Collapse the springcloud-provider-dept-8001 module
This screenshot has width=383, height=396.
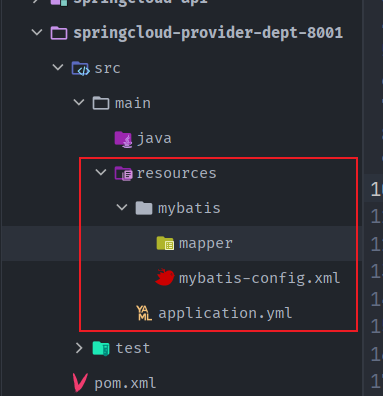point(37,32)
